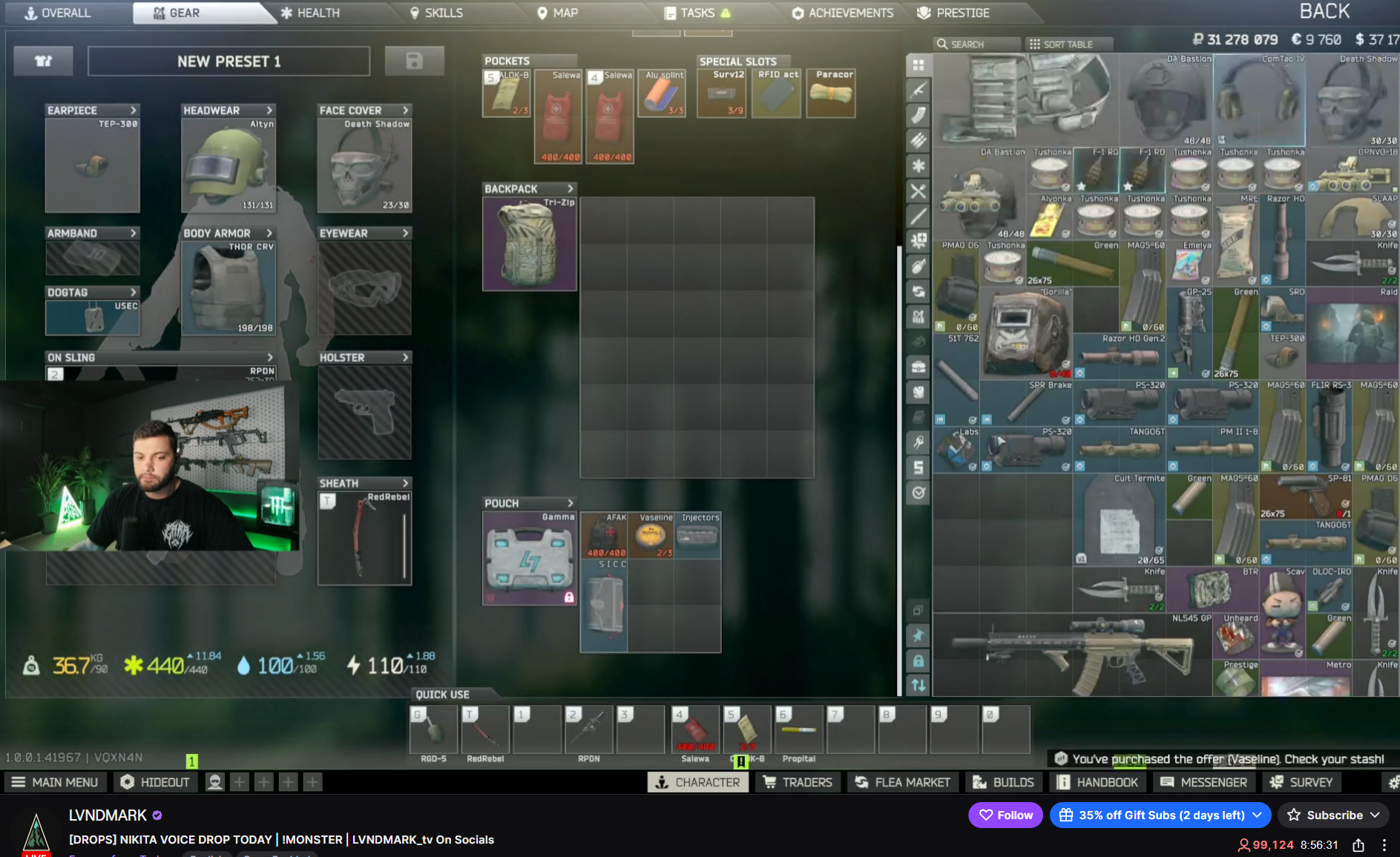
Task: Filter stash by the currency icon
Action: click(918, 467)
